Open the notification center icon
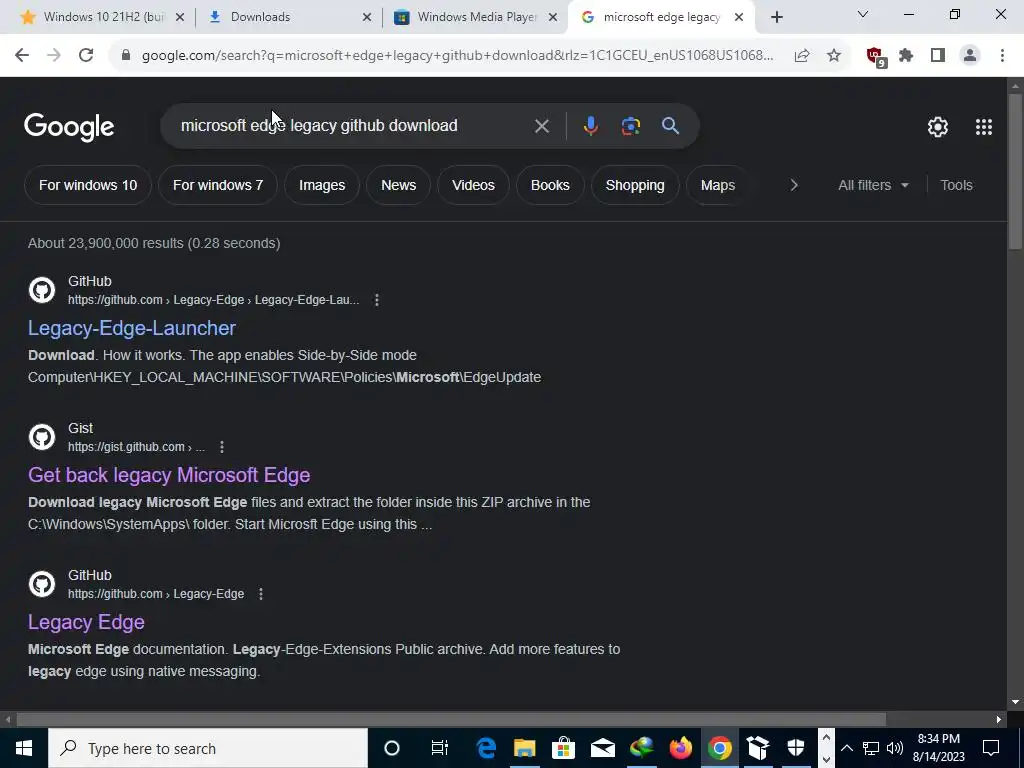1024x768 pixels. 991,748
